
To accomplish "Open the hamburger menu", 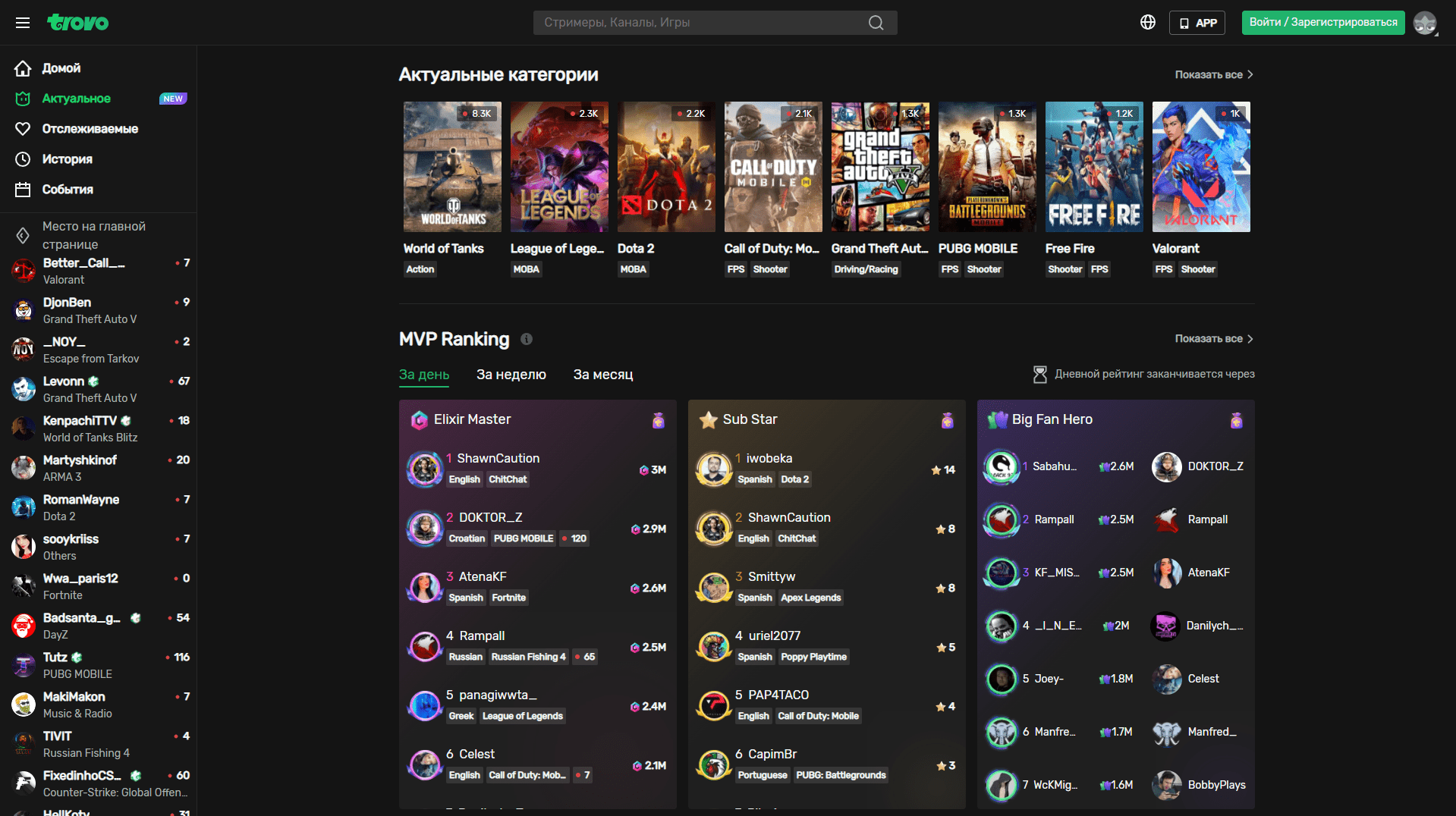I will 23,23.
